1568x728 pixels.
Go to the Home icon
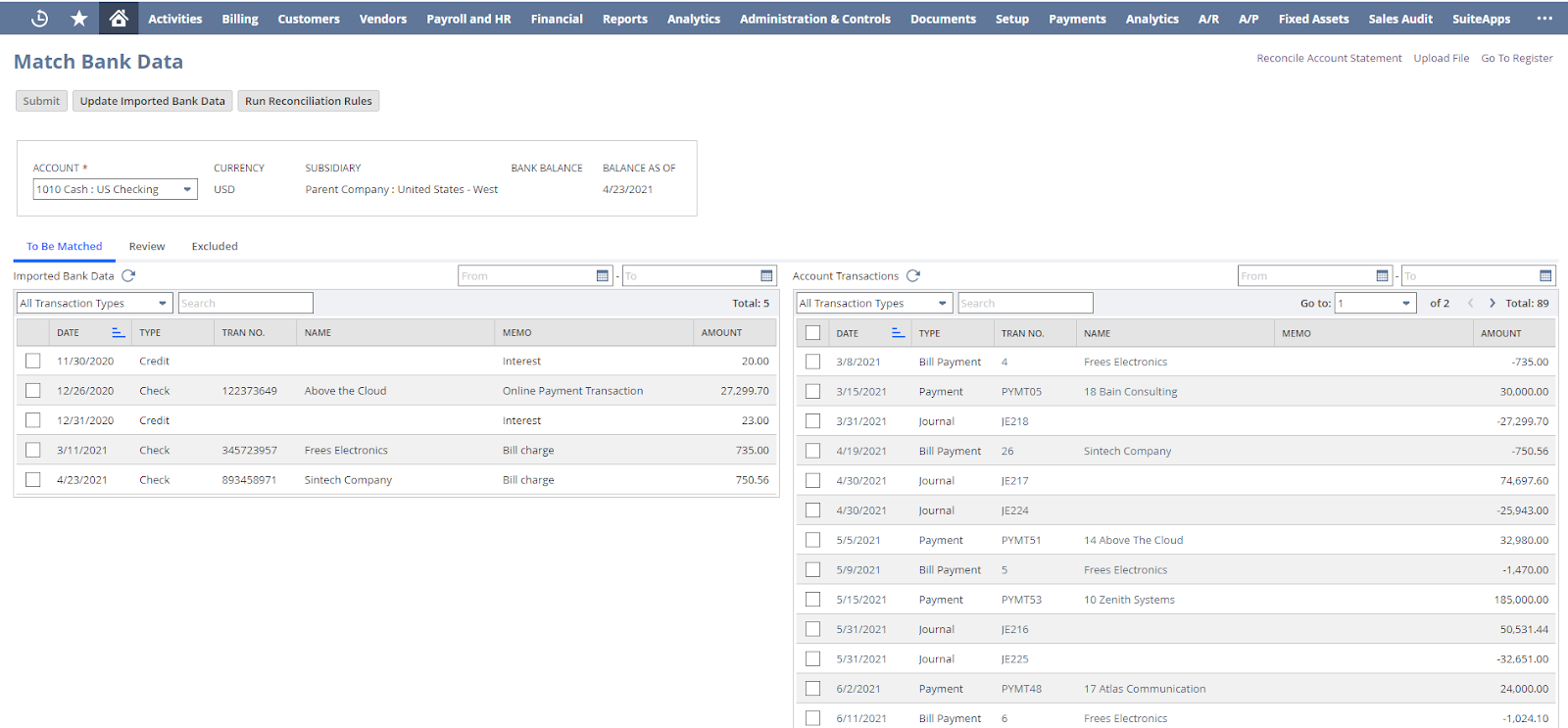119,19
